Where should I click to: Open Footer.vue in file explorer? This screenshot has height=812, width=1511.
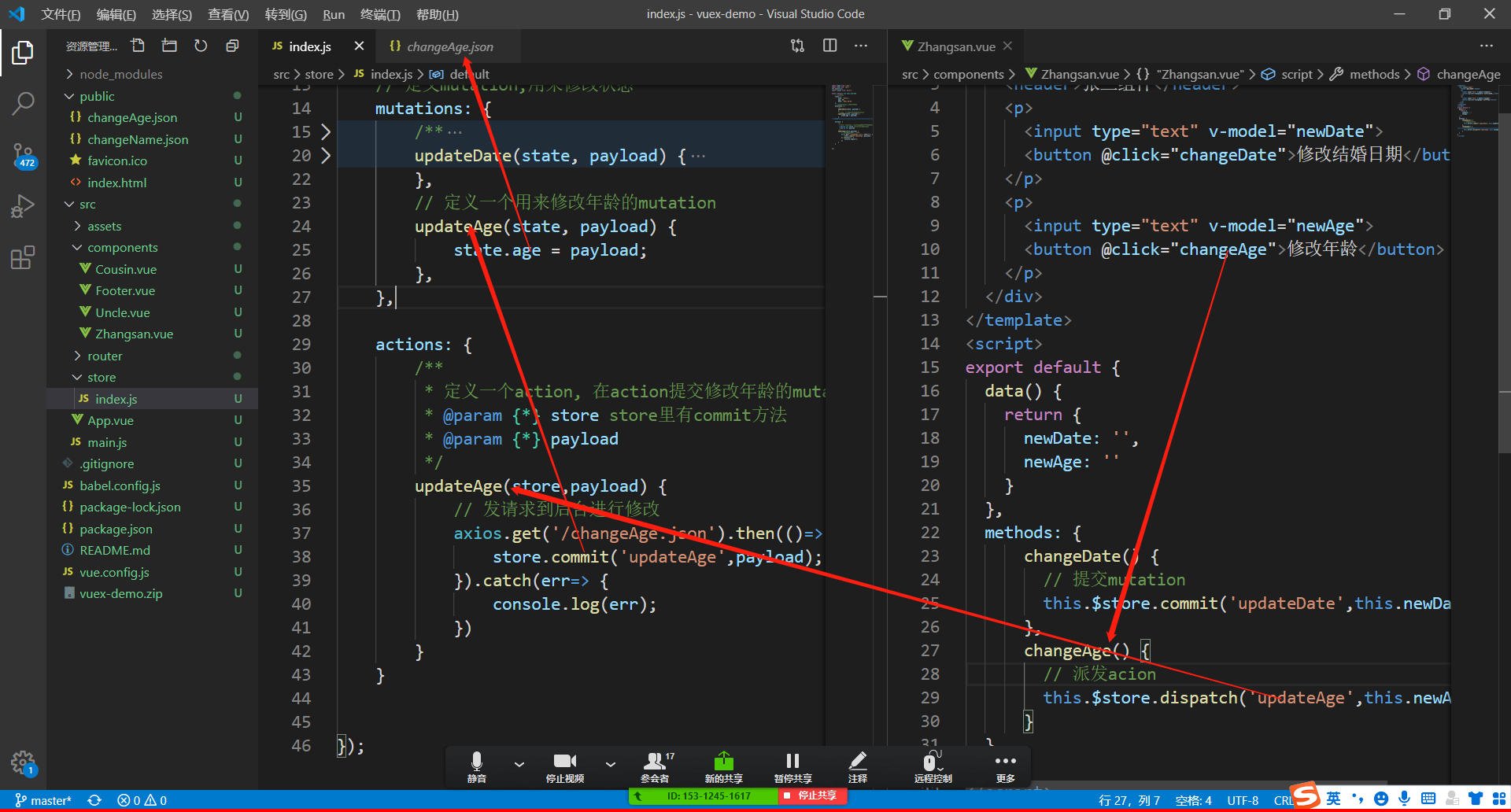[125, 290]
